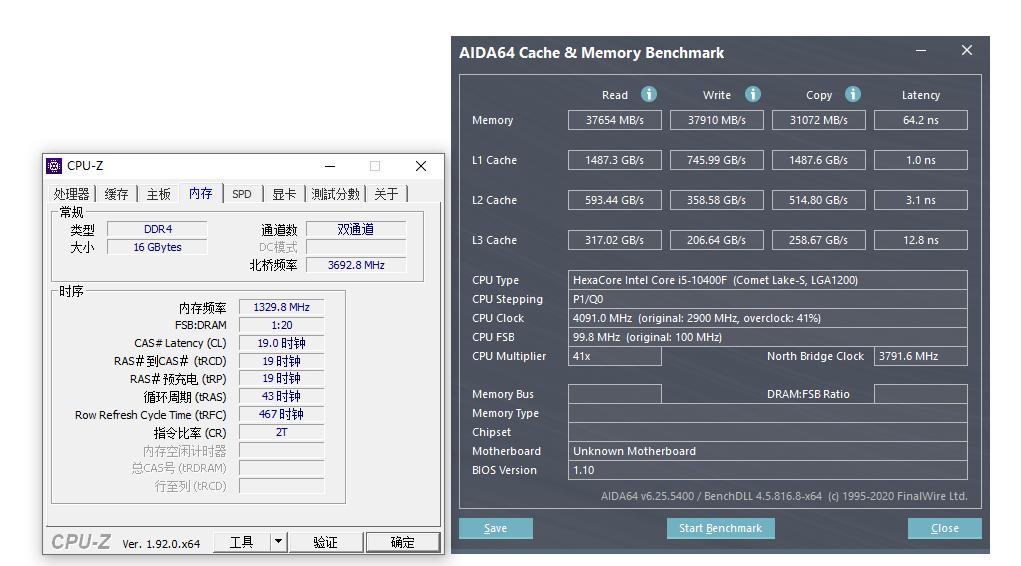Click the 通道数 value 双通道
Image resolution: width=1021 pixels, height=566 pixels.
click(x=356, y=229)
